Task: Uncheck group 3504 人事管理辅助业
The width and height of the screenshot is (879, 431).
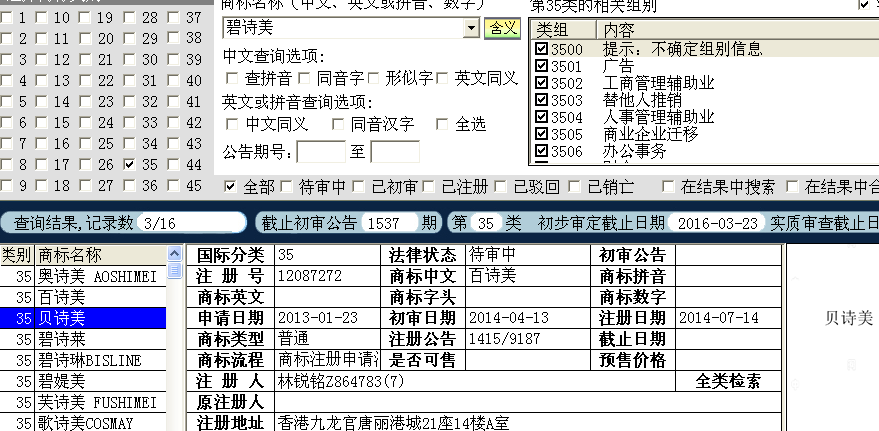Action: coord(541,117)
